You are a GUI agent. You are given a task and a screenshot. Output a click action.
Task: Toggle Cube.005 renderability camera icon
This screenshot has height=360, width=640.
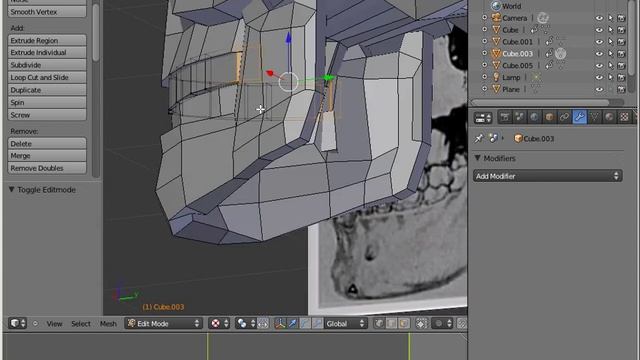tap(621, 65)
